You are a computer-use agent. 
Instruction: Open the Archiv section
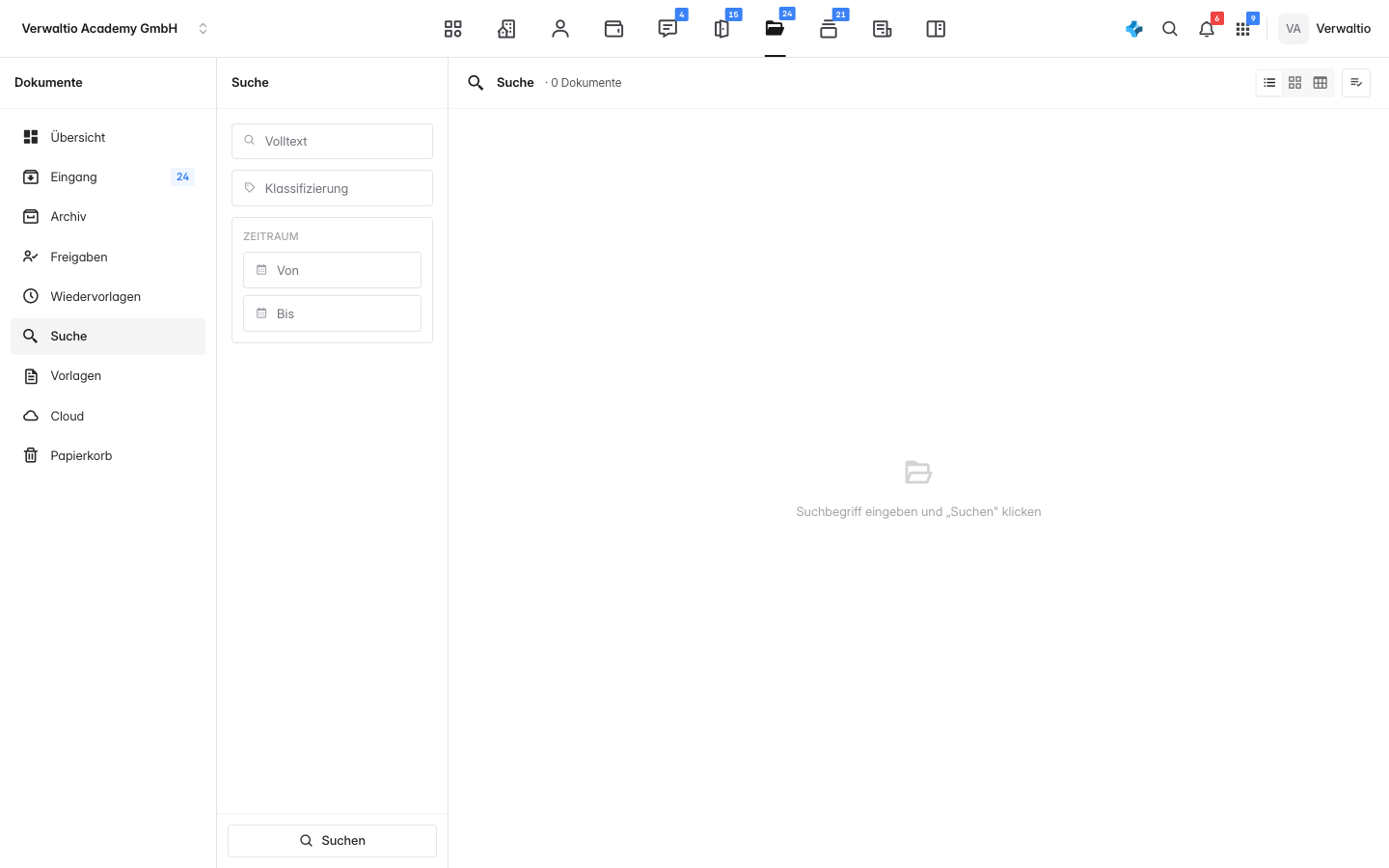(x=108, y=217)
